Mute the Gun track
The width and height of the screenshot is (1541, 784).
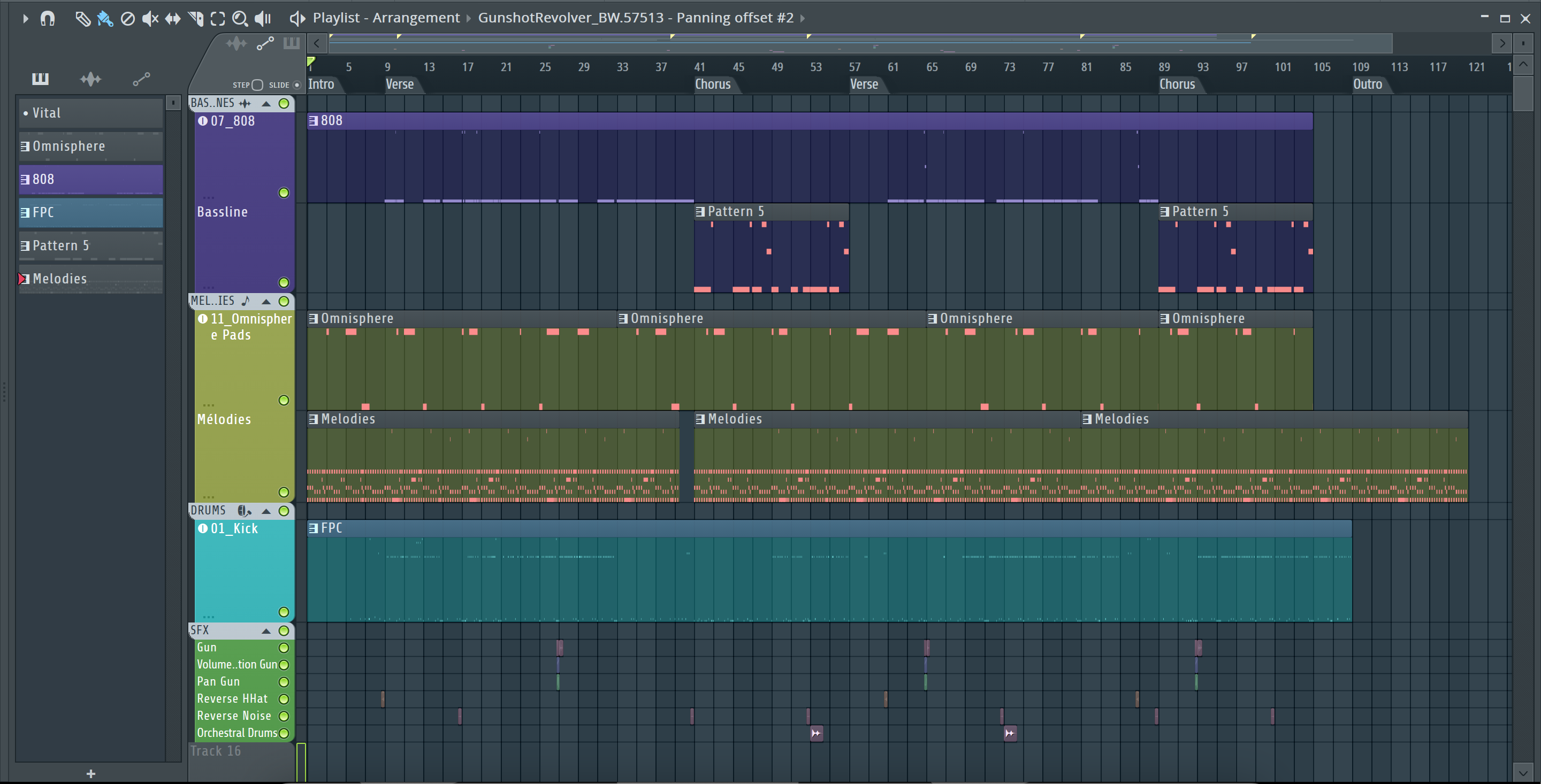[284, 648]
